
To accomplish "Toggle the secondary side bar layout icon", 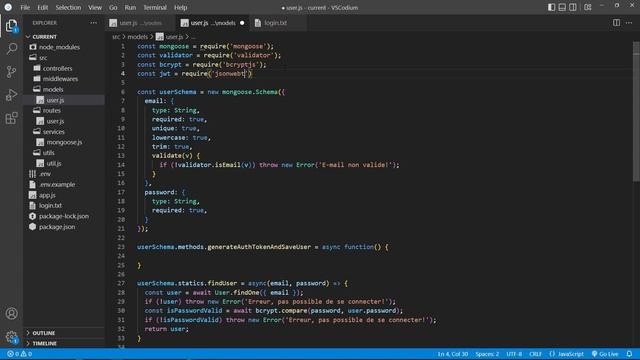I will (573, 7).
